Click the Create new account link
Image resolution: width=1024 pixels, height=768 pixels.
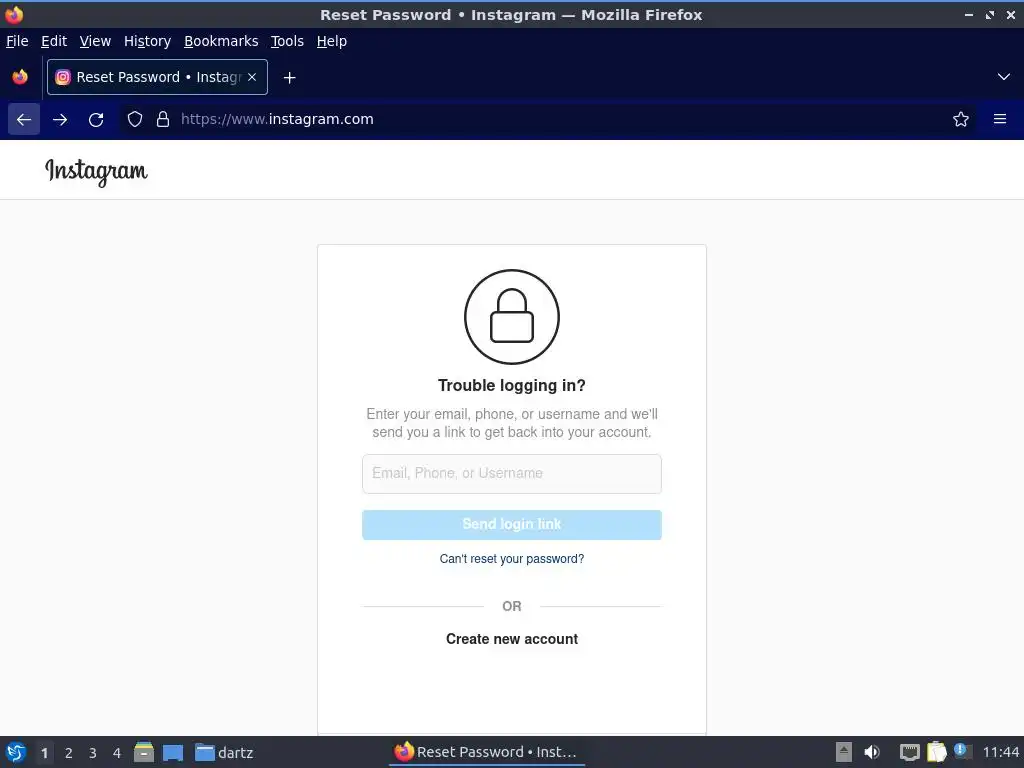pos(511,639)
